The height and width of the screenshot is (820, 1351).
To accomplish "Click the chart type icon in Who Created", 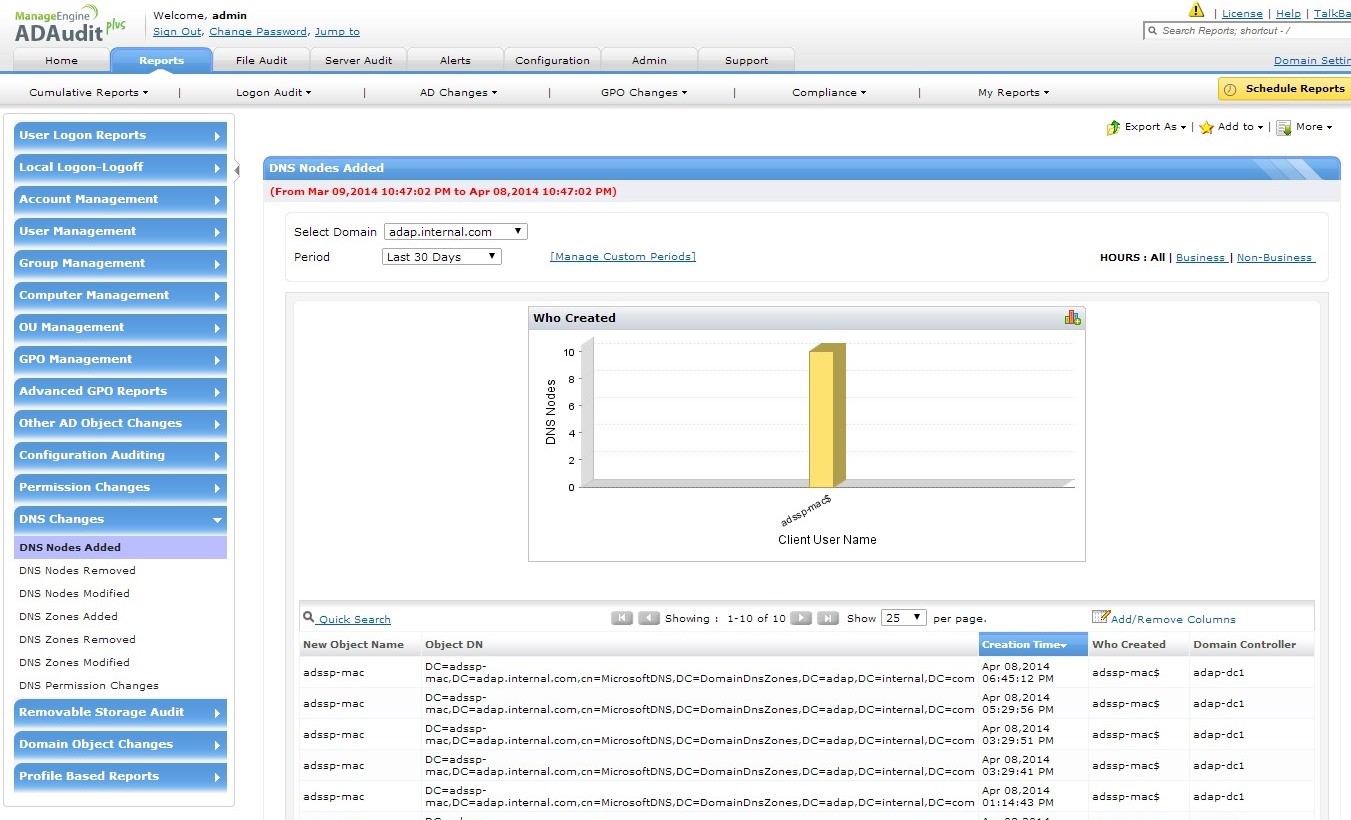I will 1072,318.
